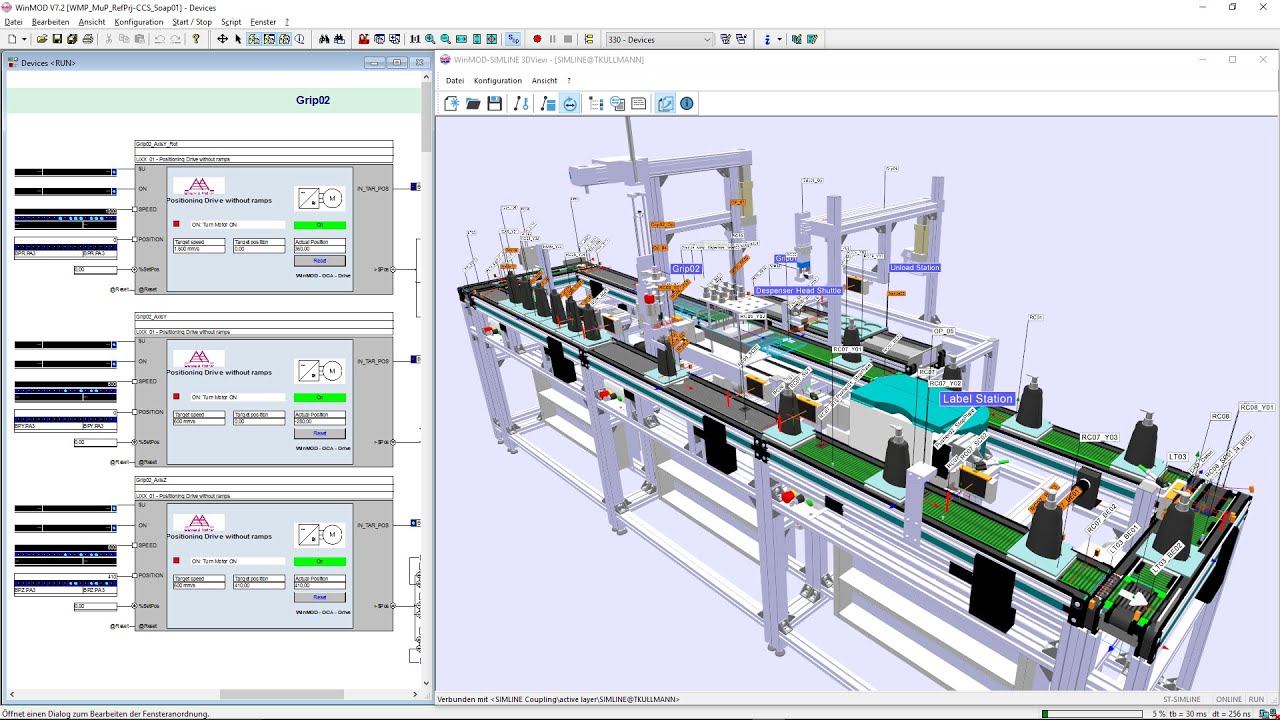
Task: Open the '330 - Devices' dropdown
Action: (659, 39)
